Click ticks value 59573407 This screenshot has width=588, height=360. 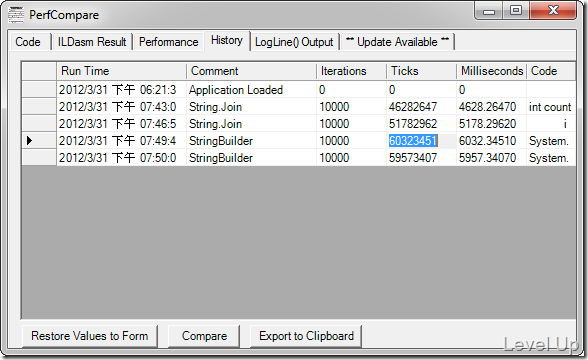(421, 158)
